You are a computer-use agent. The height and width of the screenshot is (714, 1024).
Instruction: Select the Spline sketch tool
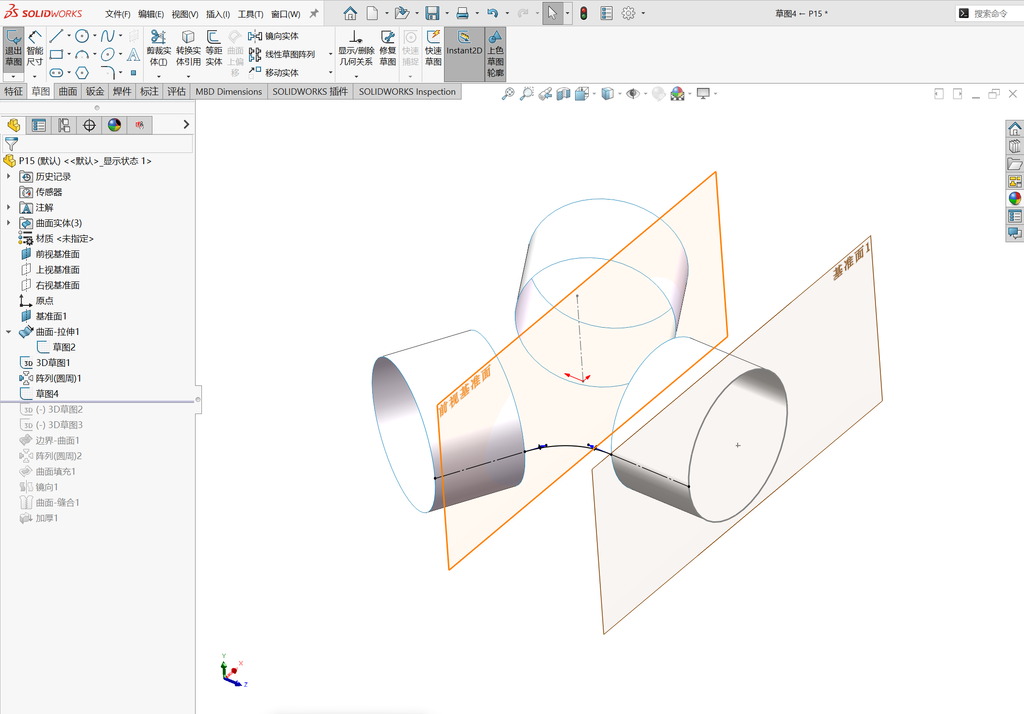click(108, 36)
